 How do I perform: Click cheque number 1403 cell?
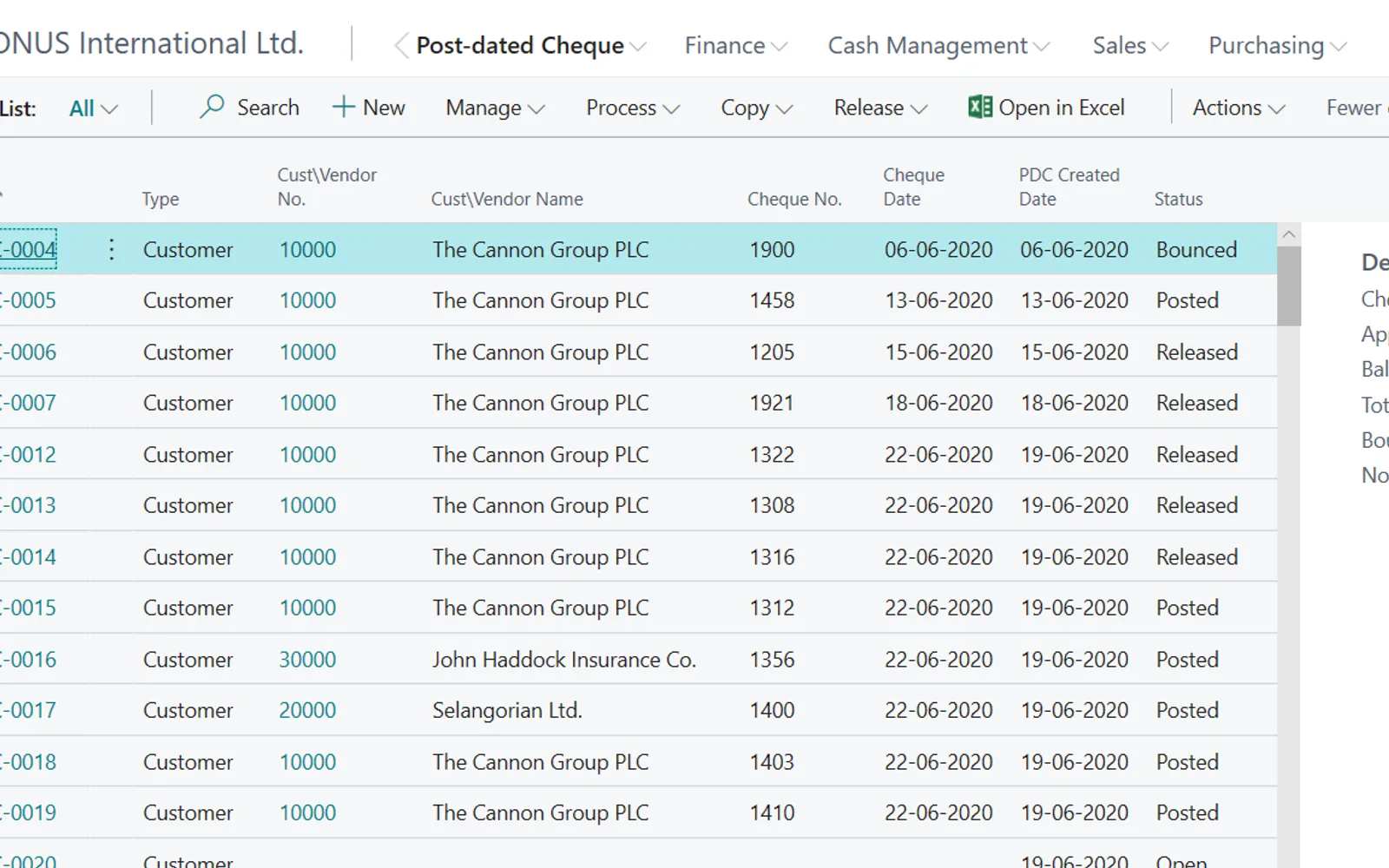click(772, 761)
